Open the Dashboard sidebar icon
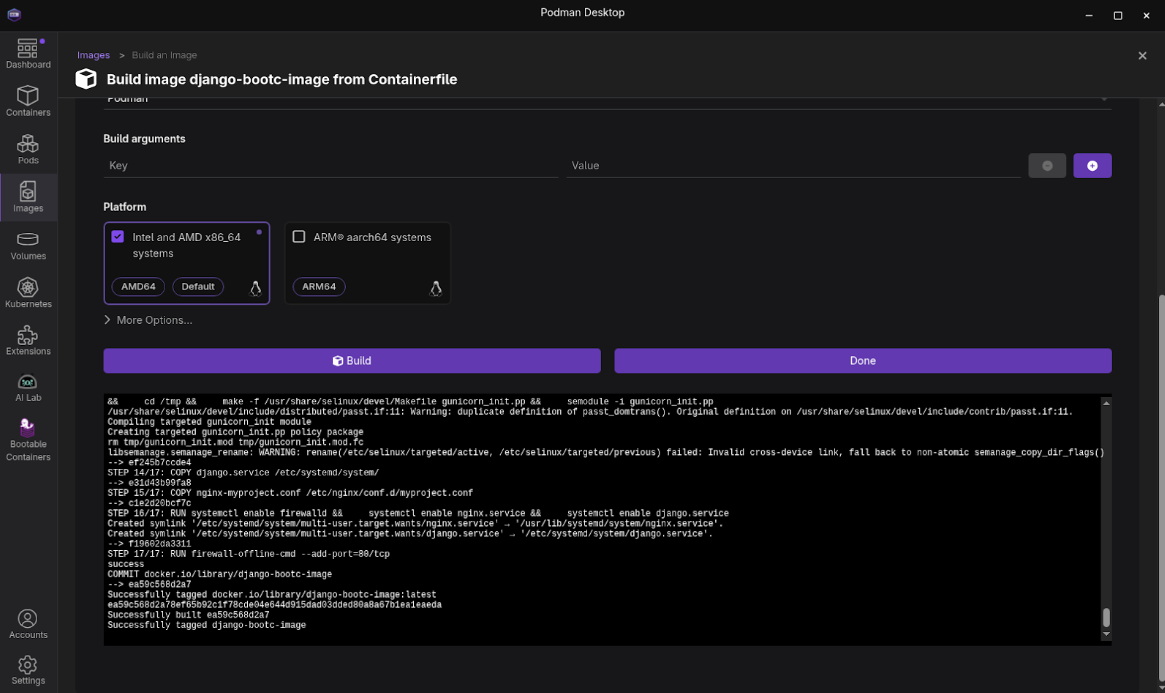This screenshot has width=1165, height=693. click(28, 54)
